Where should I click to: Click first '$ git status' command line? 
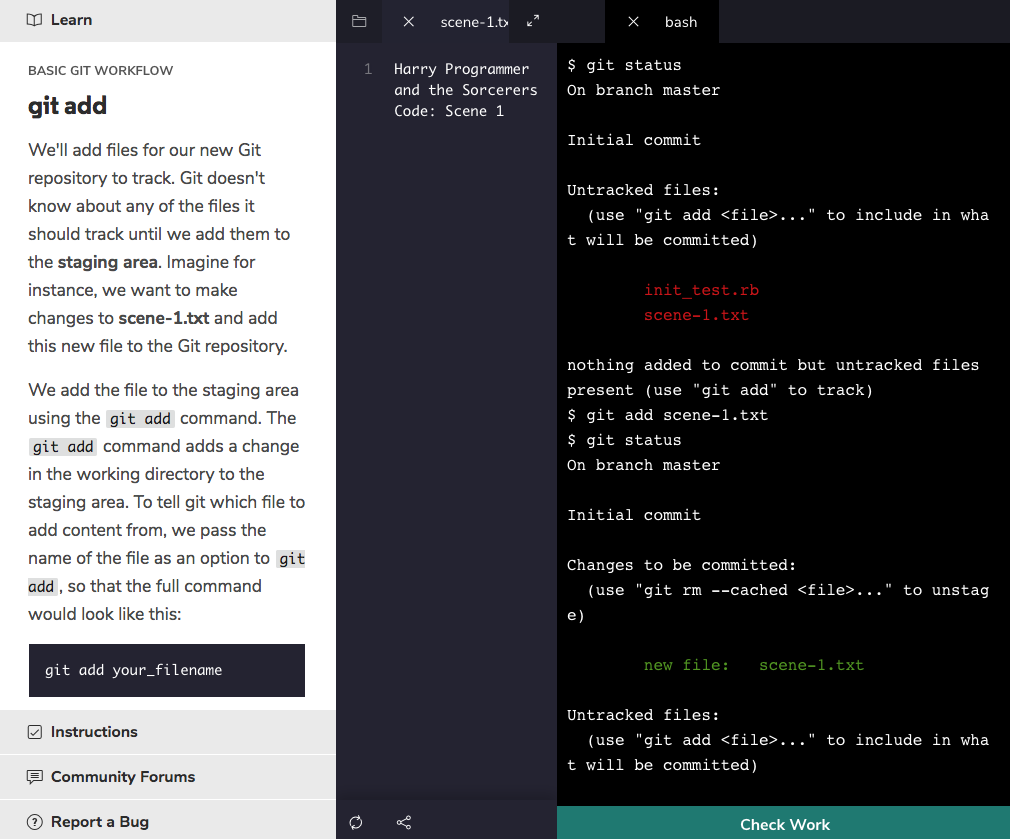(624, 65)
